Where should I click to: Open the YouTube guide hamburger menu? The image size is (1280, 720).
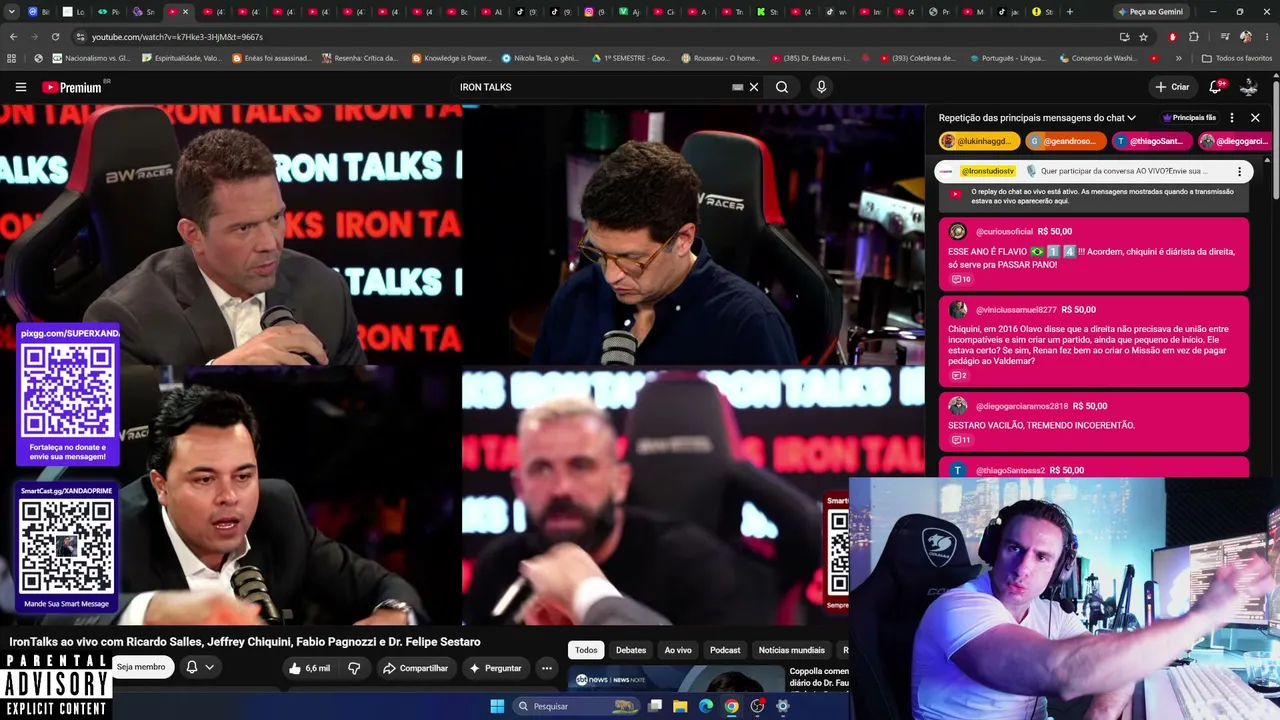click(20, 87)
